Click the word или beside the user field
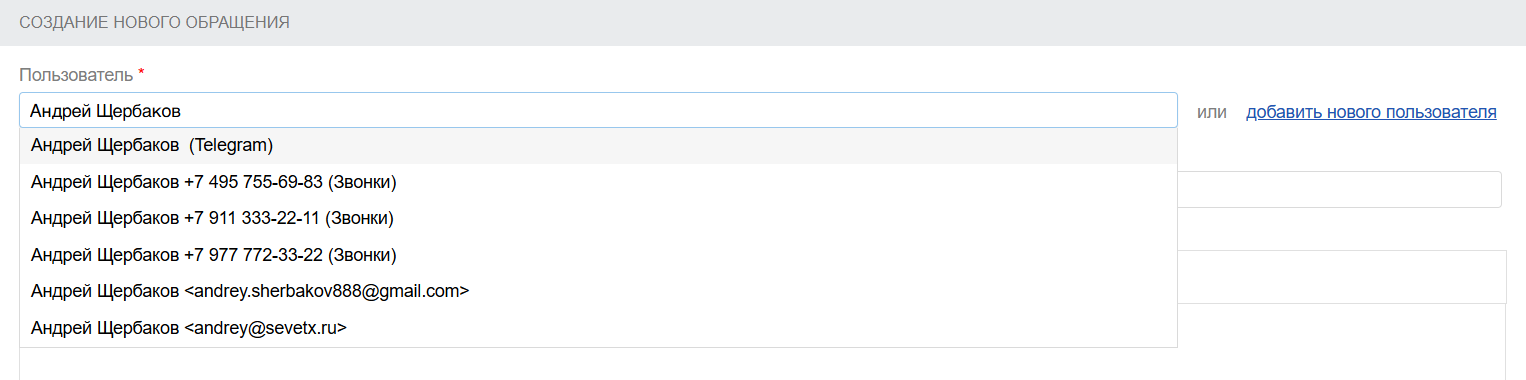Viewport: 1526px width, 380px height. (1212, 112)
